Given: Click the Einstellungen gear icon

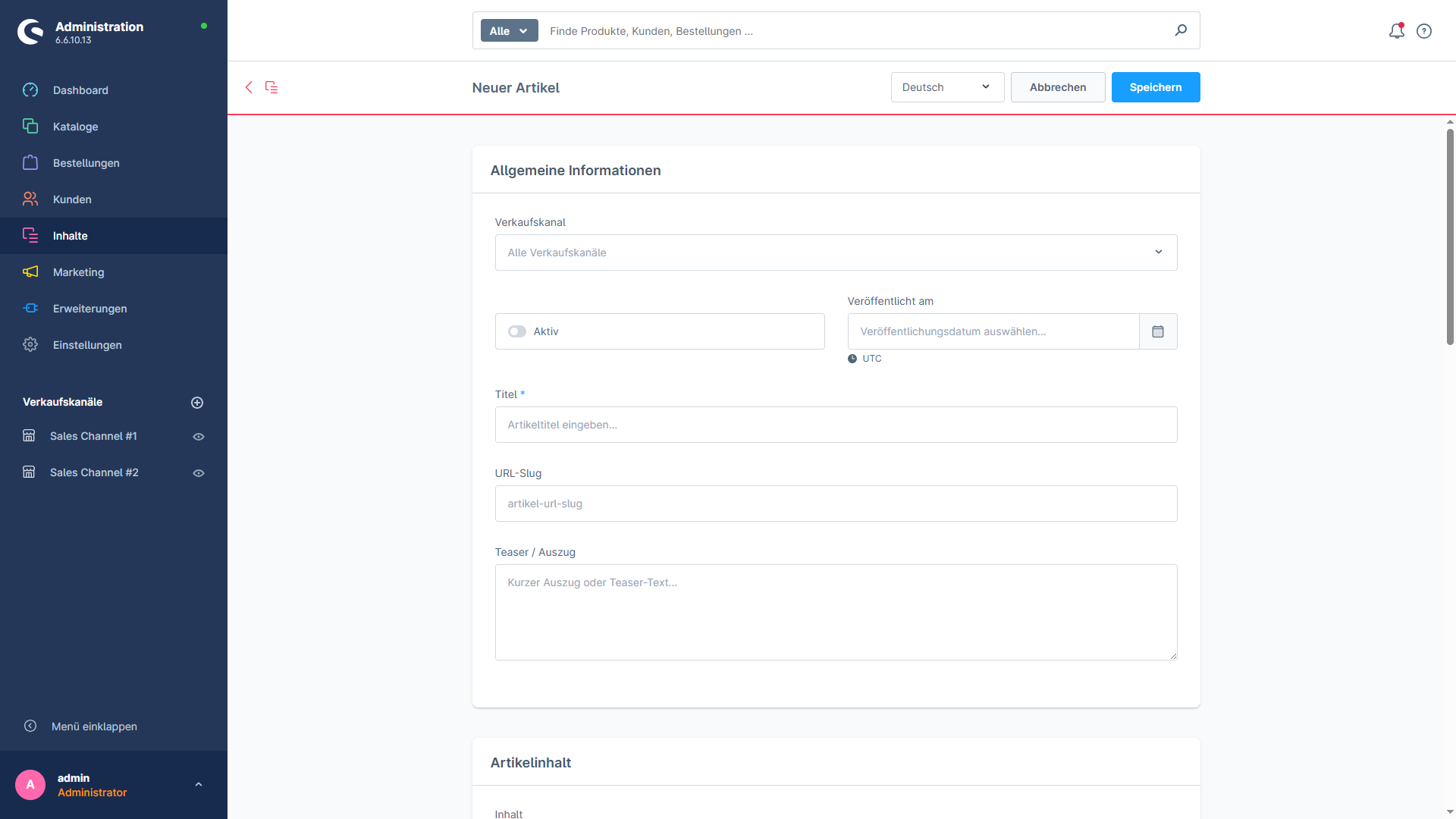Looking at the screenshot, I should pos(30,345).
